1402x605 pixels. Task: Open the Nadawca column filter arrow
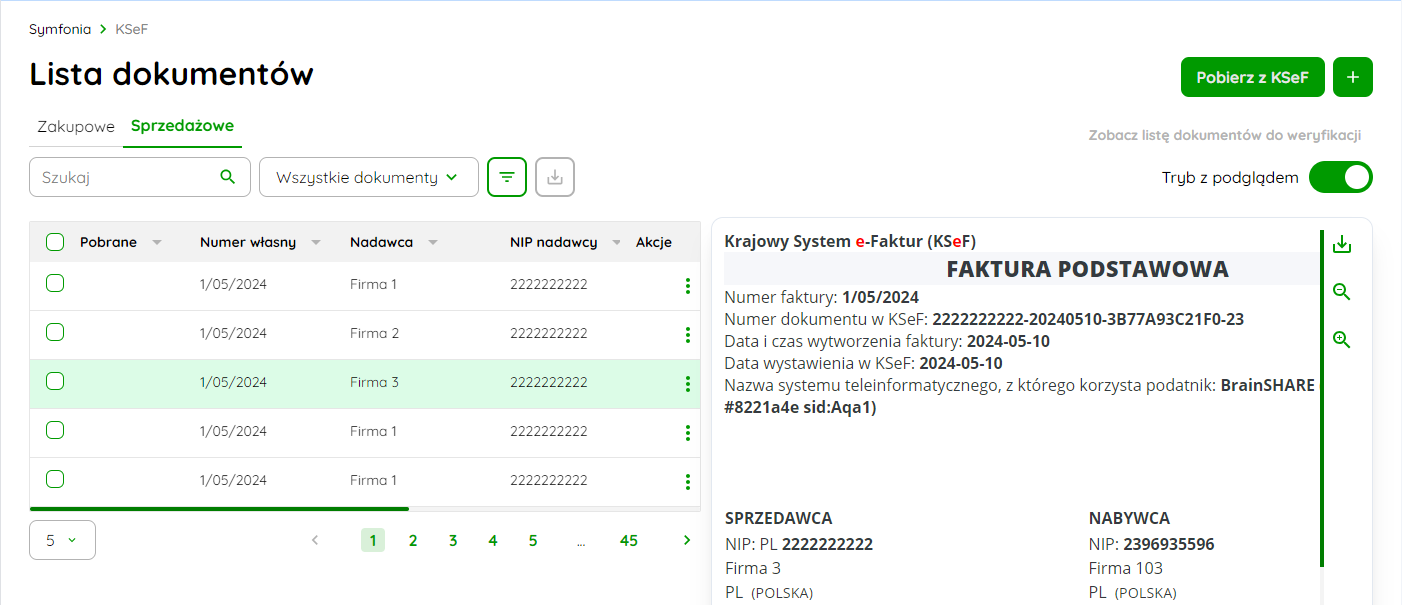pyautogui.click(x=433, y=243)
